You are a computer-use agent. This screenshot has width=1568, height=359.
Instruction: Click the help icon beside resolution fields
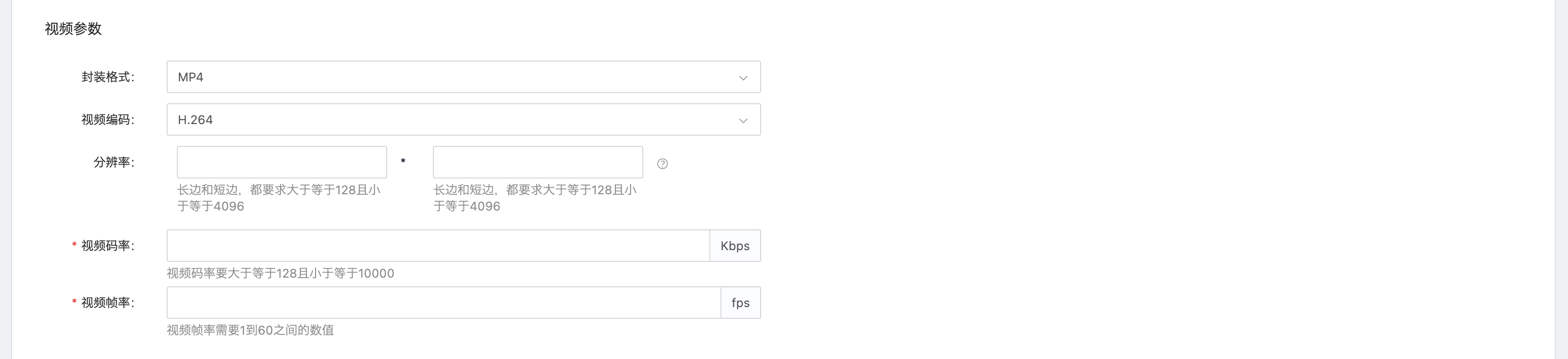click(x=662, y=163)
